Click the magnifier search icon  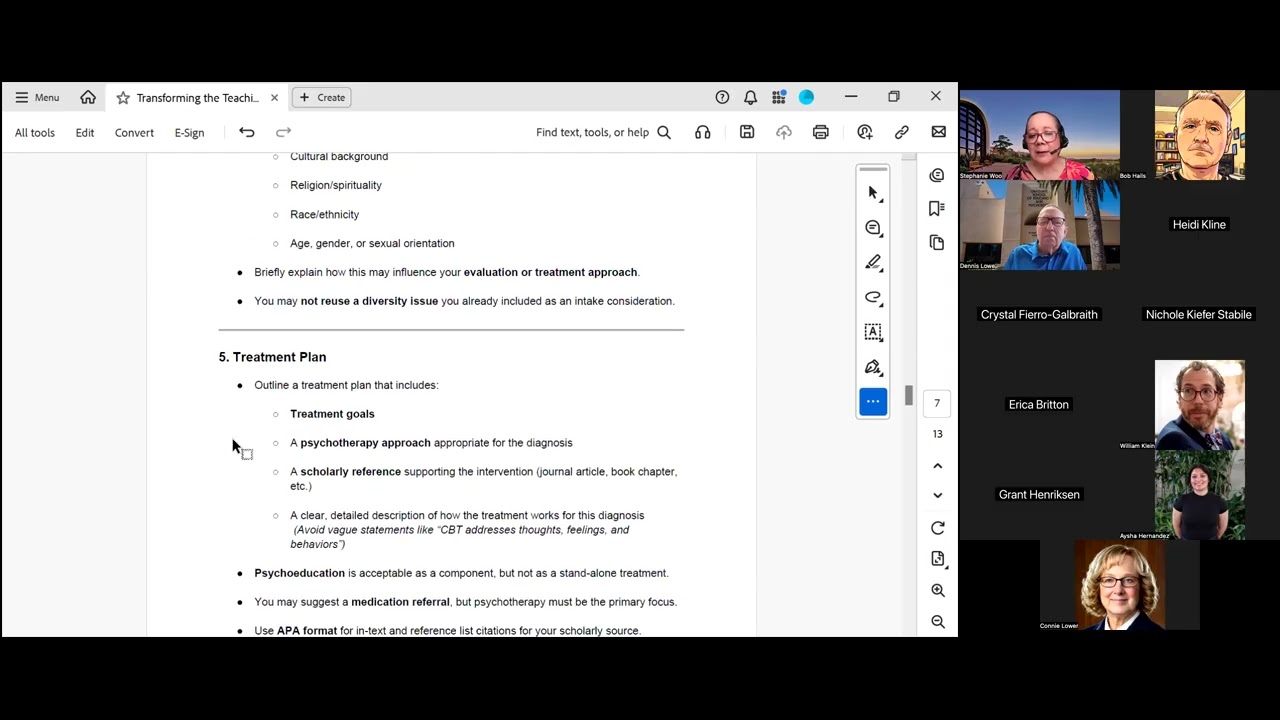point(664,132)
